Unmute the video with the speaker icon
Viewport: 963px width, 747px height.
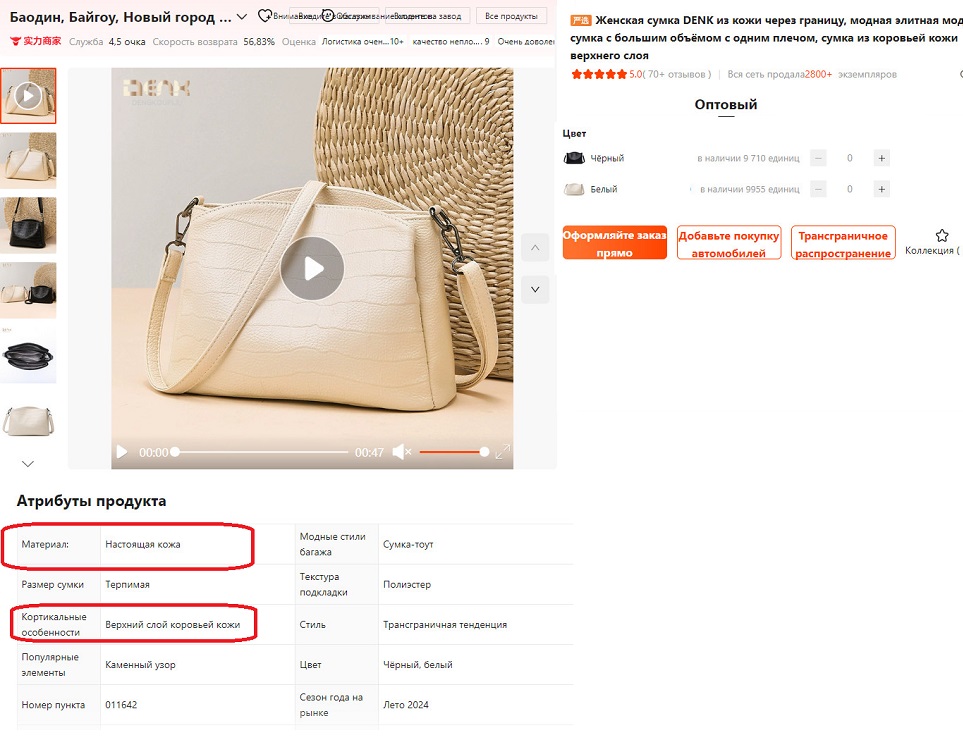(x=401, y=452)
